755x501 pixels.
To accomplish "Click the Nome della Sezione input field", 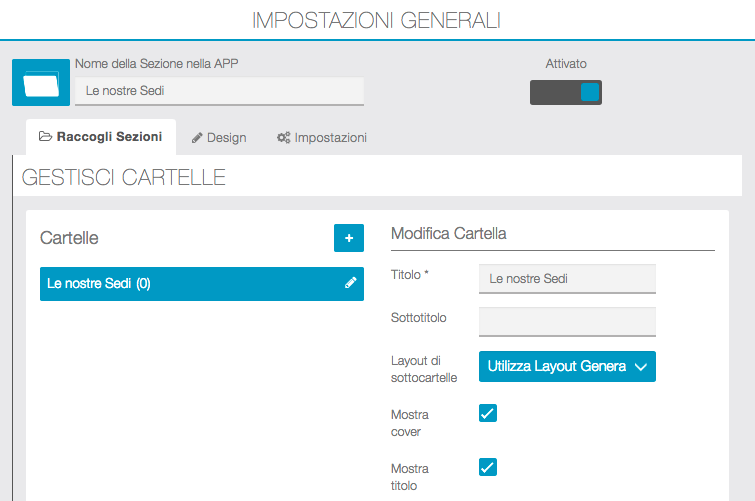I will [x=219, y=91].
